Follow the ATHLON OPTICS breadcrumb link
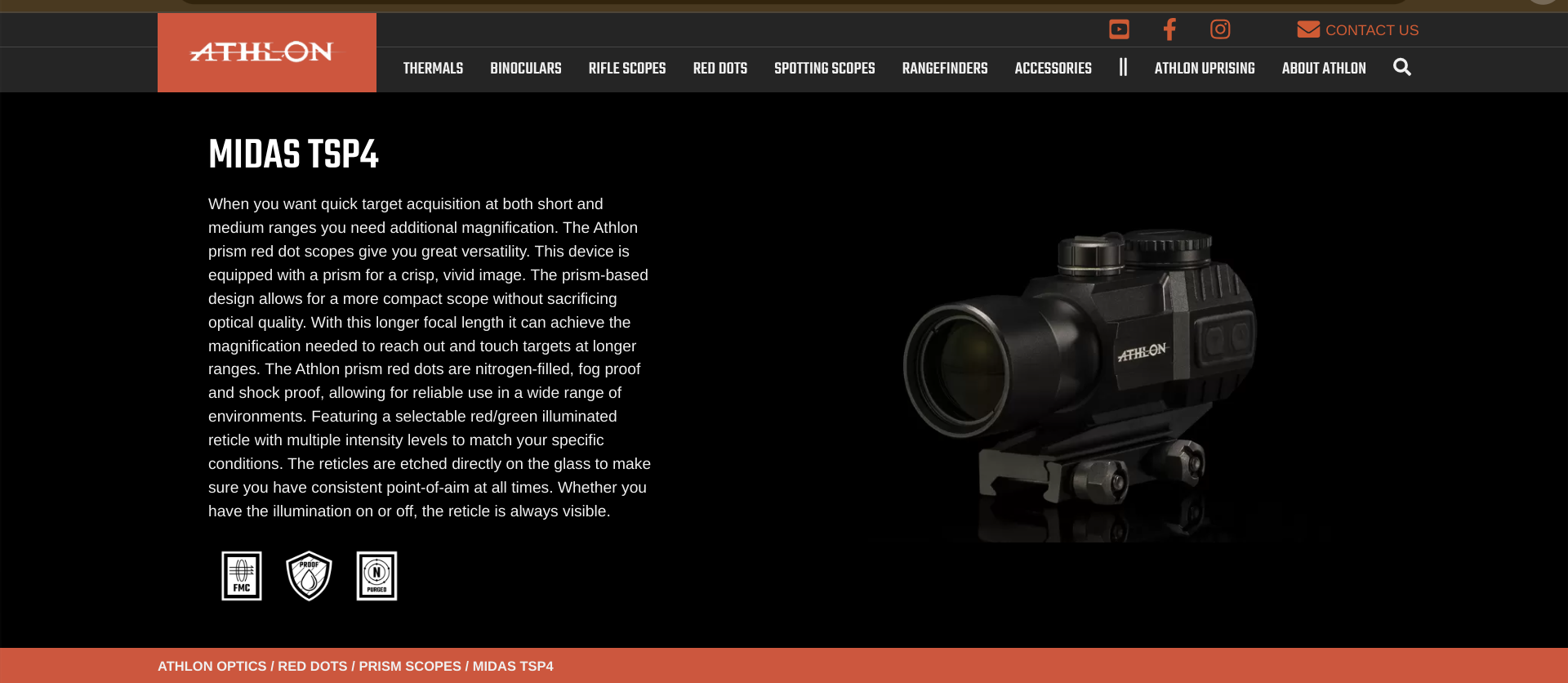The image size is (1568, 683). (x=212, y=667)
